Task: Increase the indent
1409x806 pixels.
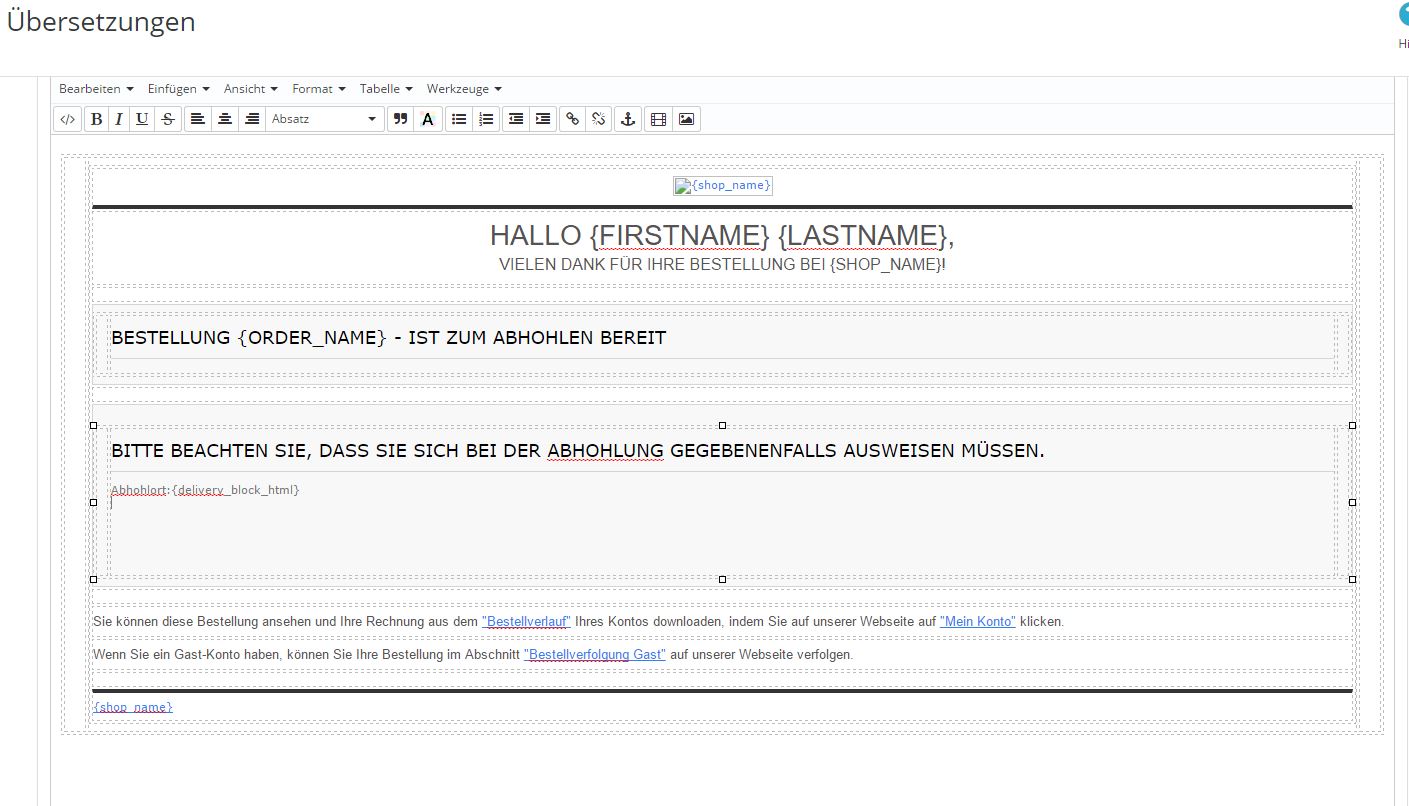Action: [x=543, y=119]
